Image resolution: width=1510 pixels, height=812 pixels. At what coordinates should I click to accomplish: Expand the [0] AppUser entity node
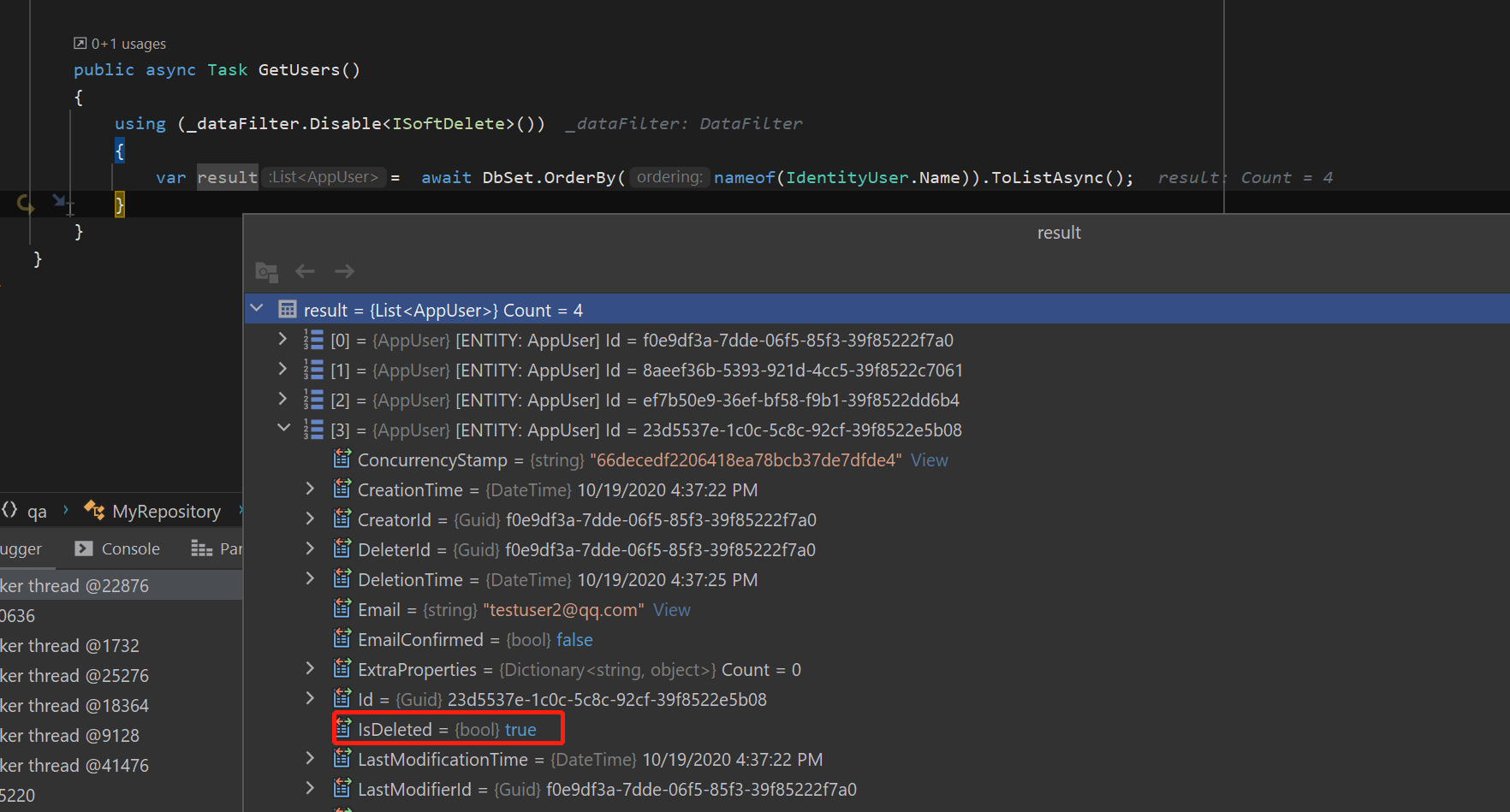click(282, 340)
